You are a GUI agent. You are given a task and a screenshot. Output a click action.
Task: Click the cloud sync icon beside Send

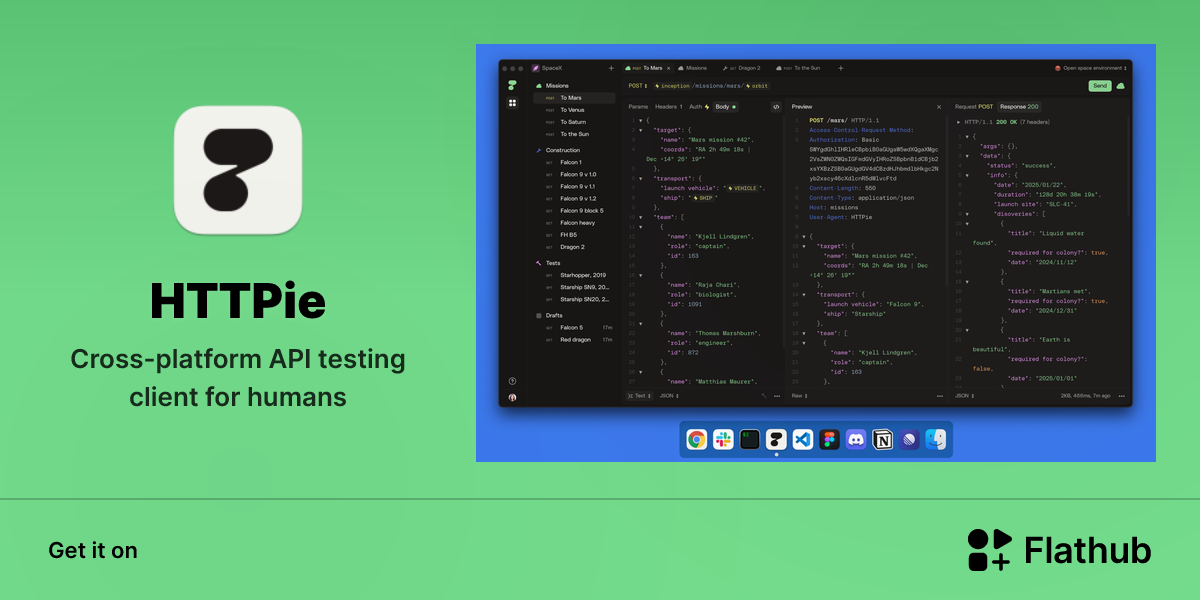(x=1120, y=86)
